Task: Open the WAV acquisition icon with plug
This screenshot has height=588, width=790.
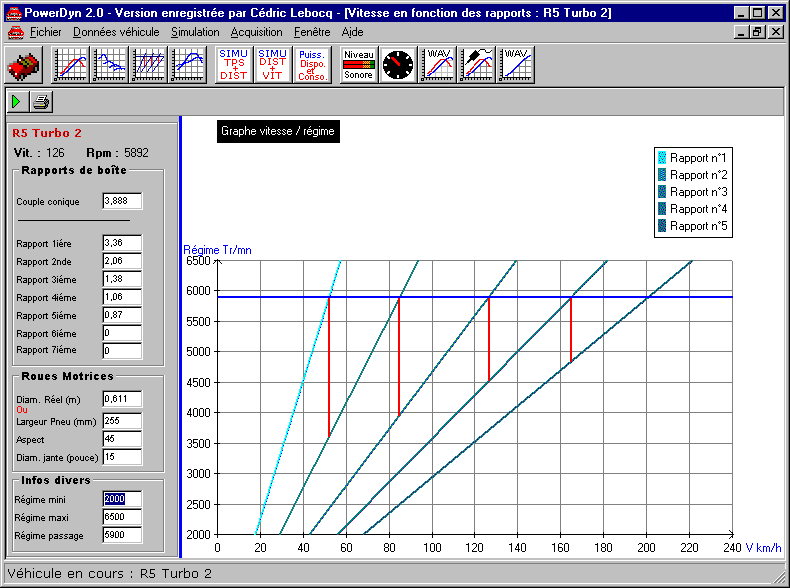Action: click(476, 66)
